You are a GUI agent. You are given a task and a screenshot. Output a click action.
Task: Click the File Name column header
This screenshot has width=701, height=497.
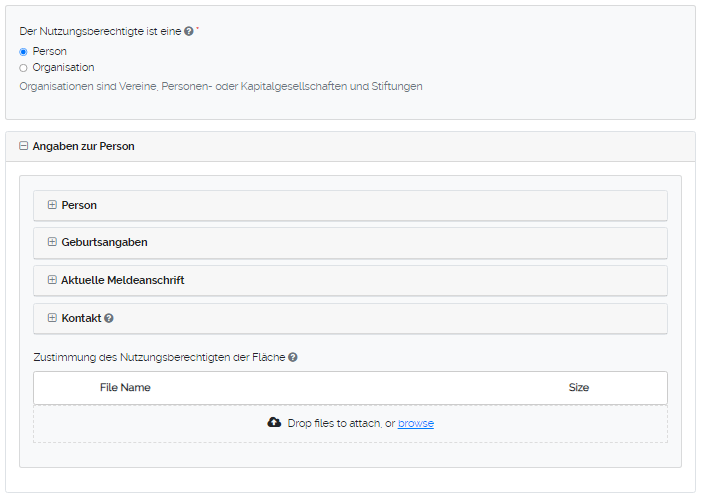tap(125, 387)
